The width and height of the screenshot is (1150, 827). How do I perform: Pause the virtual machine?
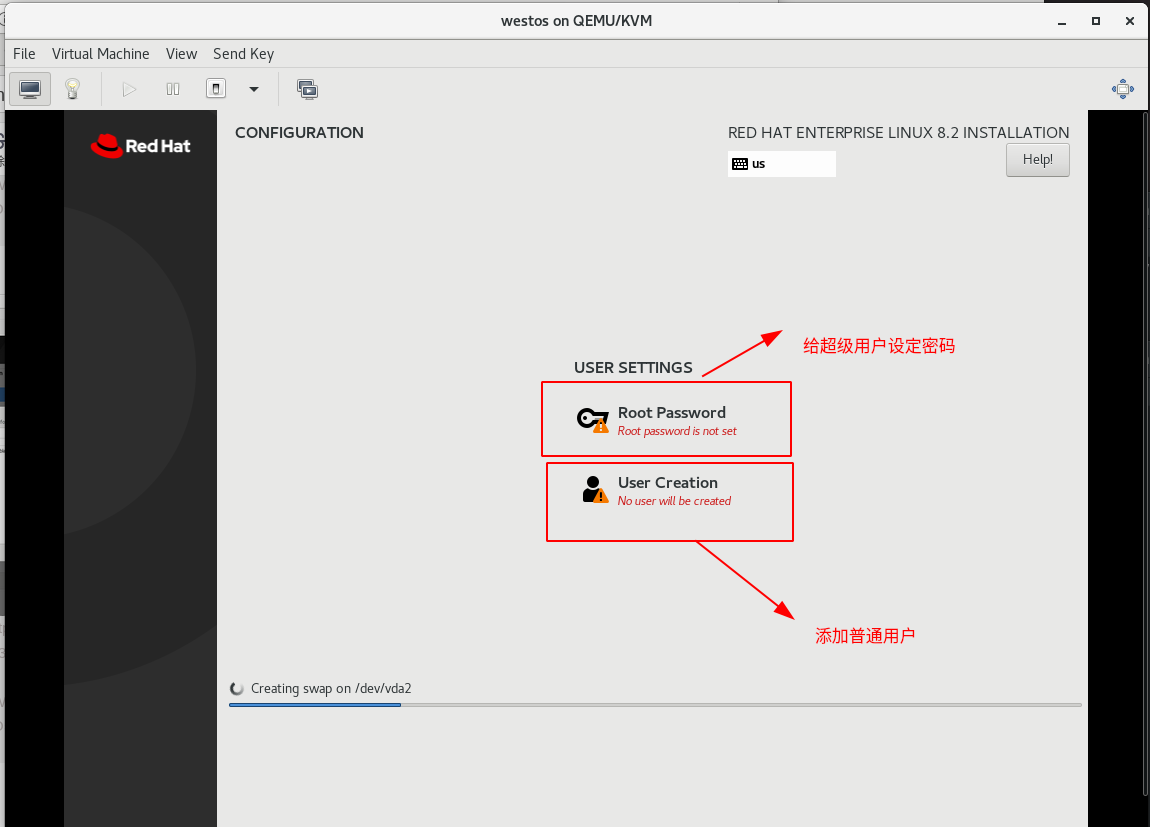click(x=173, y=89)
